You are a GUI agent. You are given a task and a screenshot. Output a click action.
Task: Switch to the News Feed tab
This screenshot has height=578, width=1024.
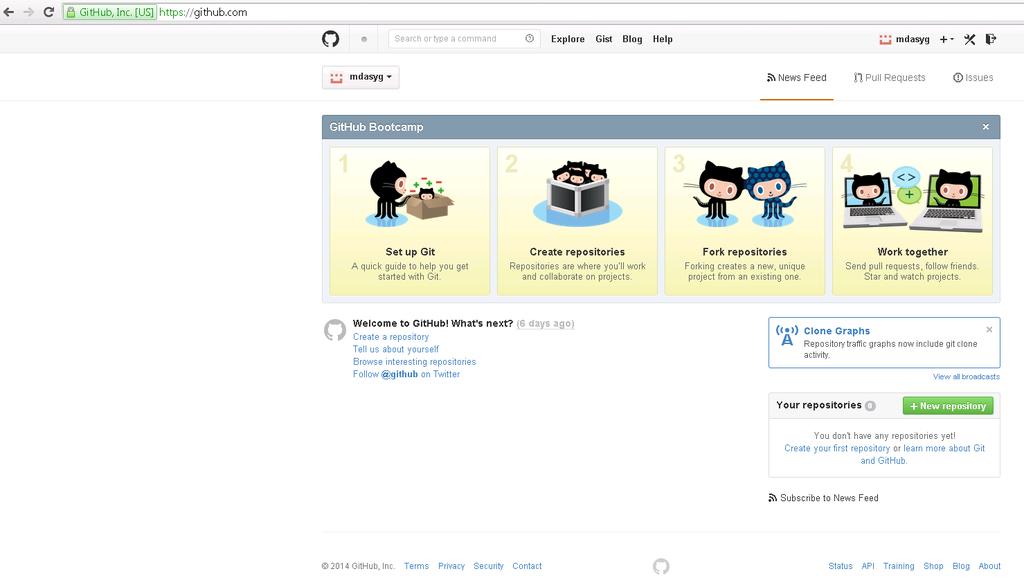coord(797,78)
